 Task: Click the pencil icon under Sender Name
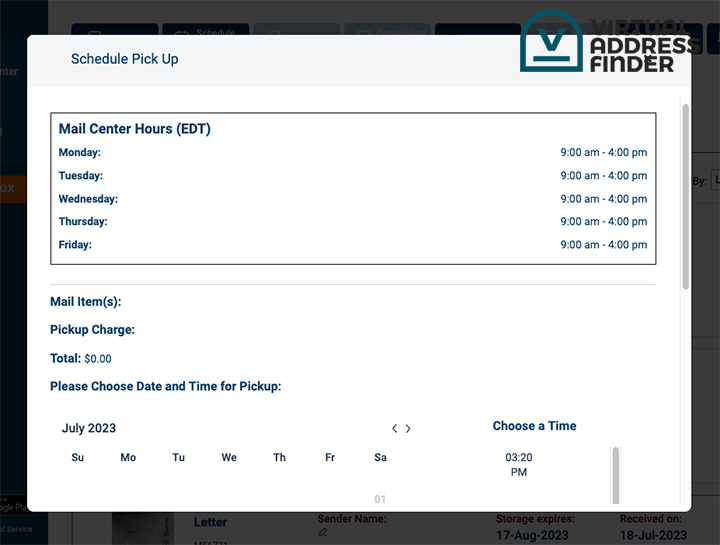[x=323, y=532]
